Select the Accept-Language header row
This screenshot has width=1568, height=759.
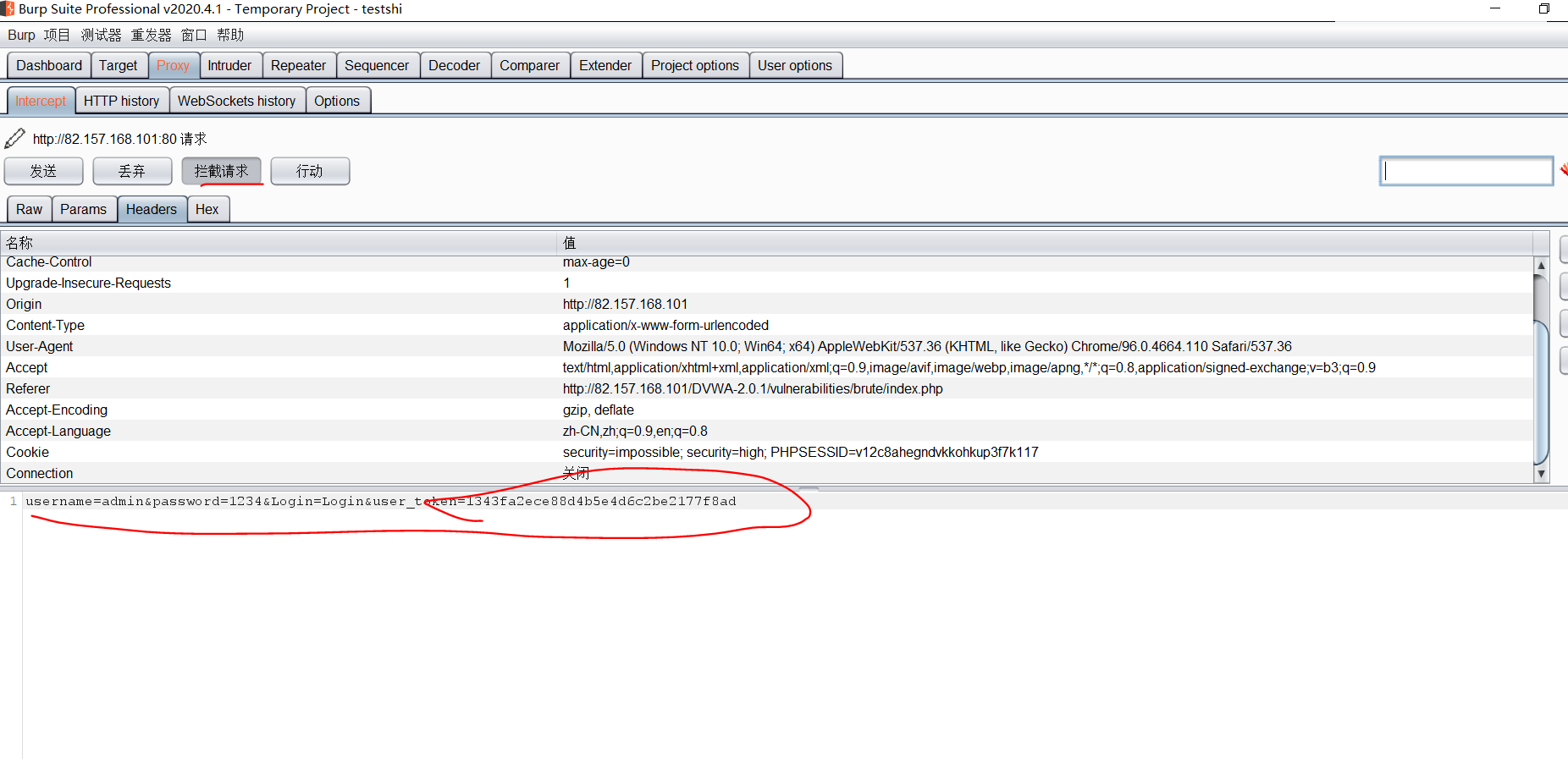point(766,431)
